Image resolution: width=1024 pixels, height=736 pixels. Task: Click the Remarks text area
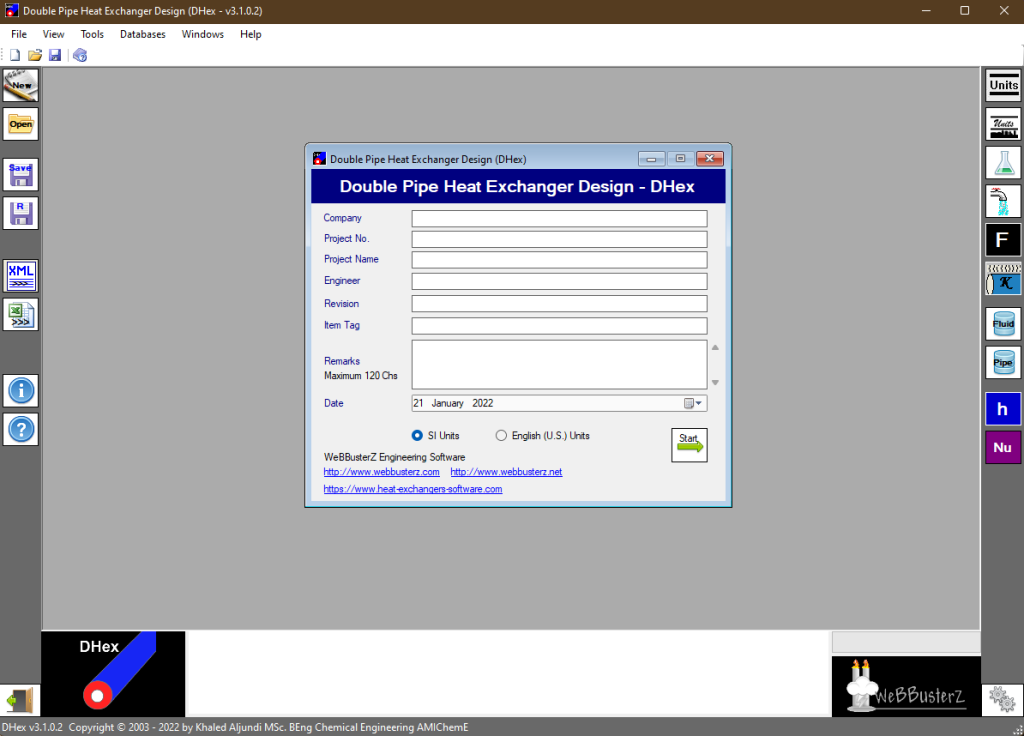[559, 364]
